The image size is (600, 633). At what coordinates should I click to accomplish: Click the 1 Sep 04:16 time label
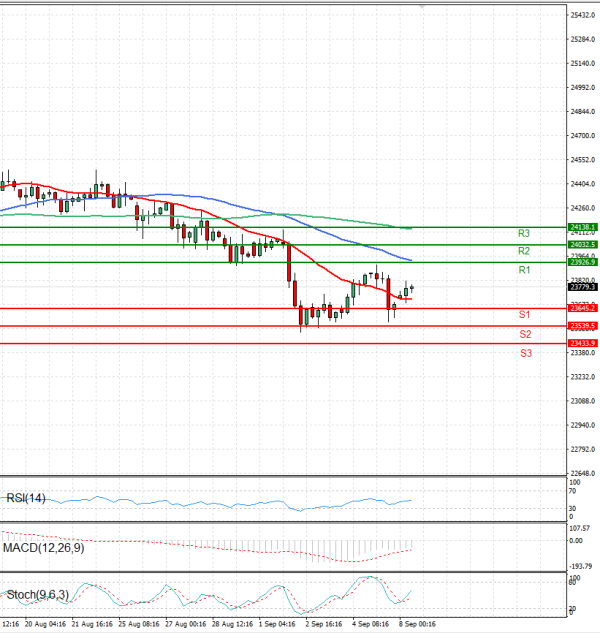click(x=277, y=624)
